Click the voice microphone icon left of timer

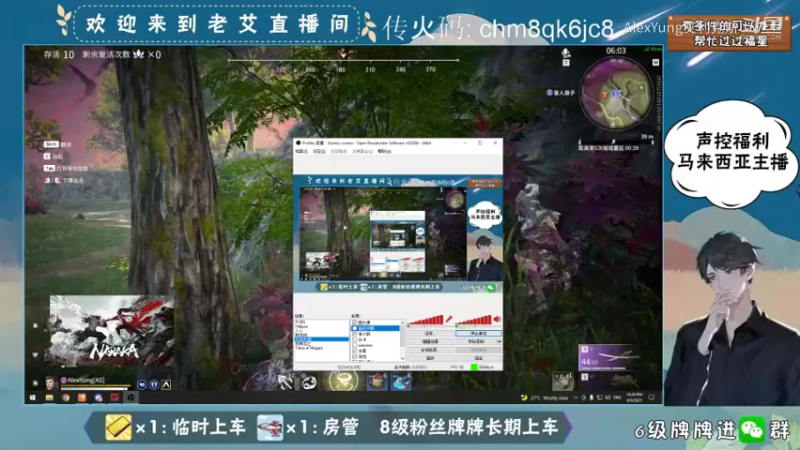coord(565,53)
